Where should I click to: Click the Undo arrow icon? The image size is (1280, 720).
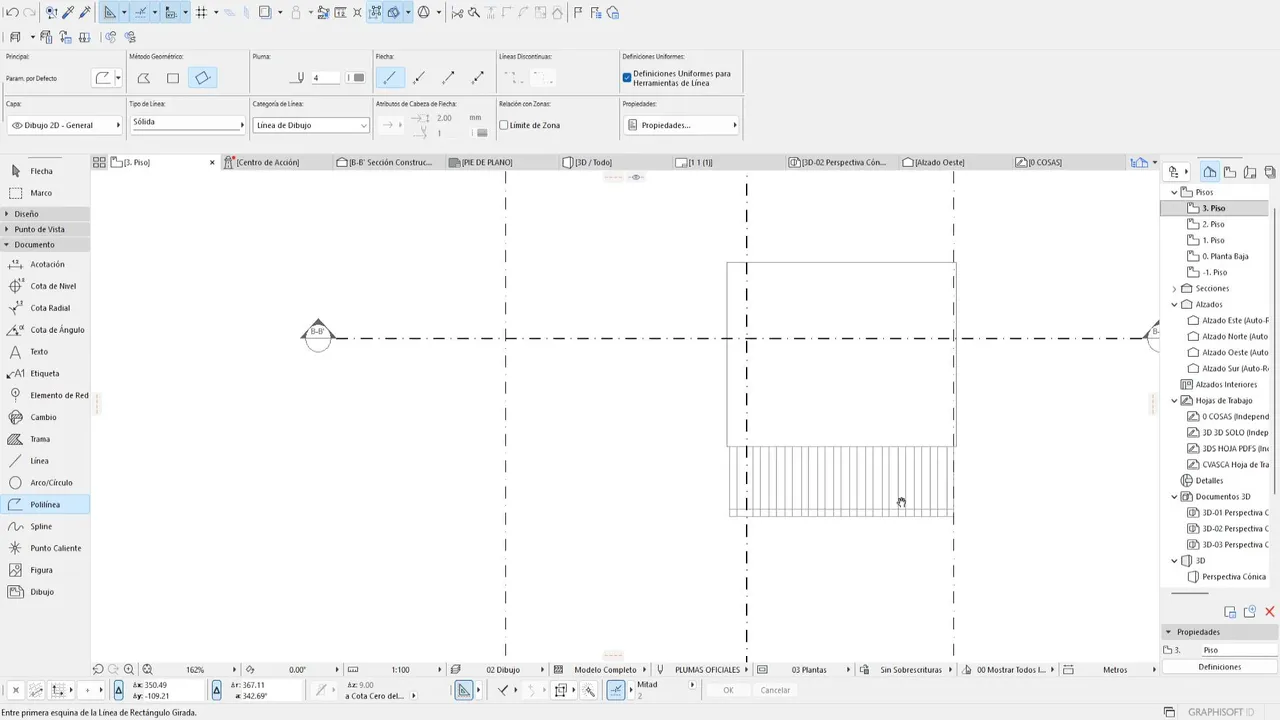tap(12, 13)
